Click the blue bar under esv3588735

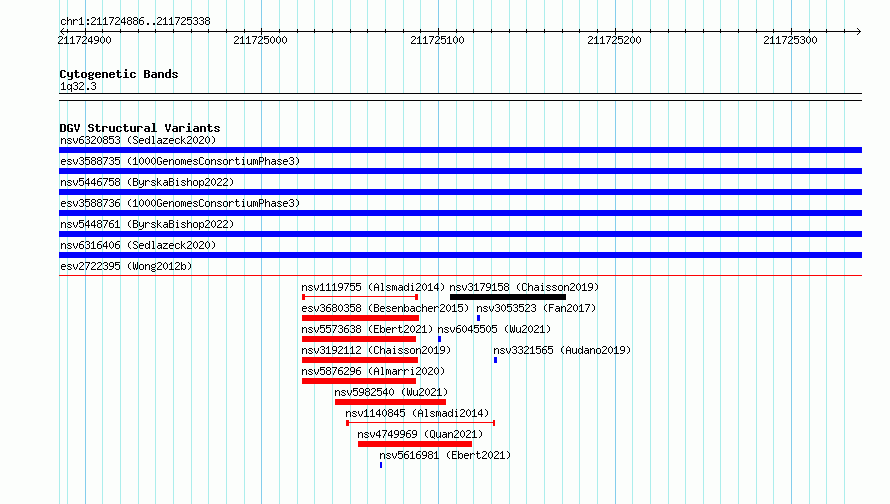[x=460, y=171]
